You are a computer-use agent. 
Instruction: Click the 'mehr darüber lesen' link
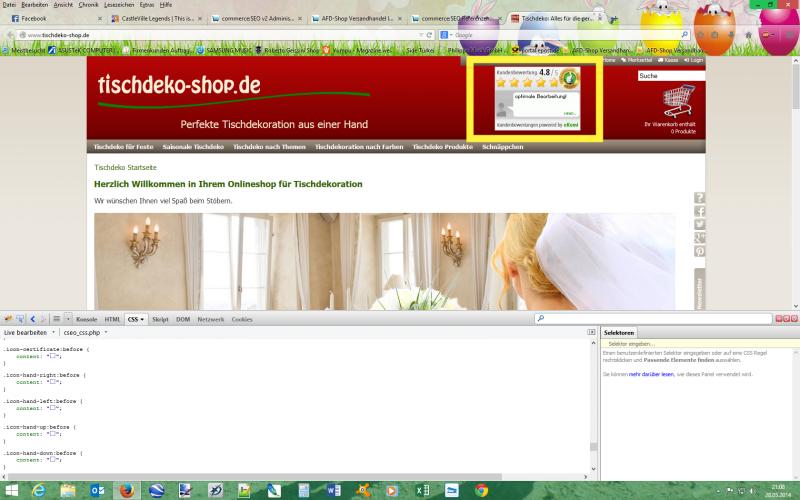652,374
